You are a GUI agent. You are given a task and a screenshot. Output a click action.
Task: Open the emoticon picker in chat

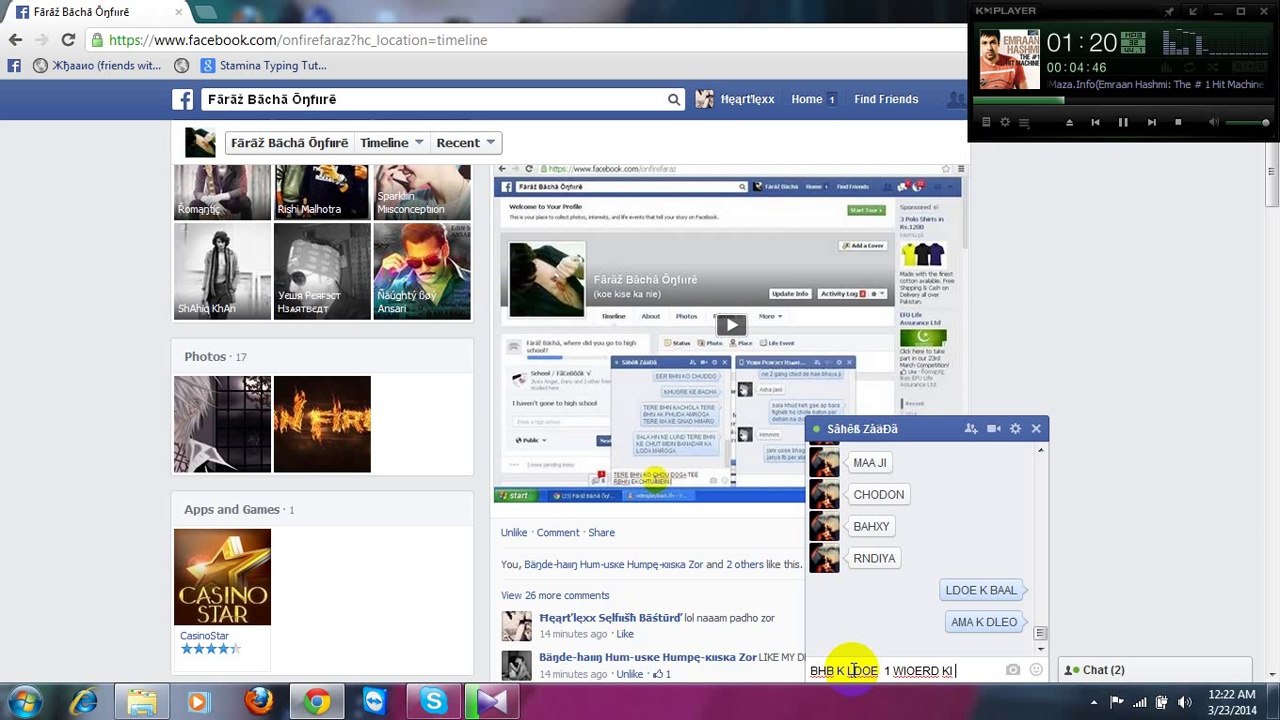click(1036, 670)
